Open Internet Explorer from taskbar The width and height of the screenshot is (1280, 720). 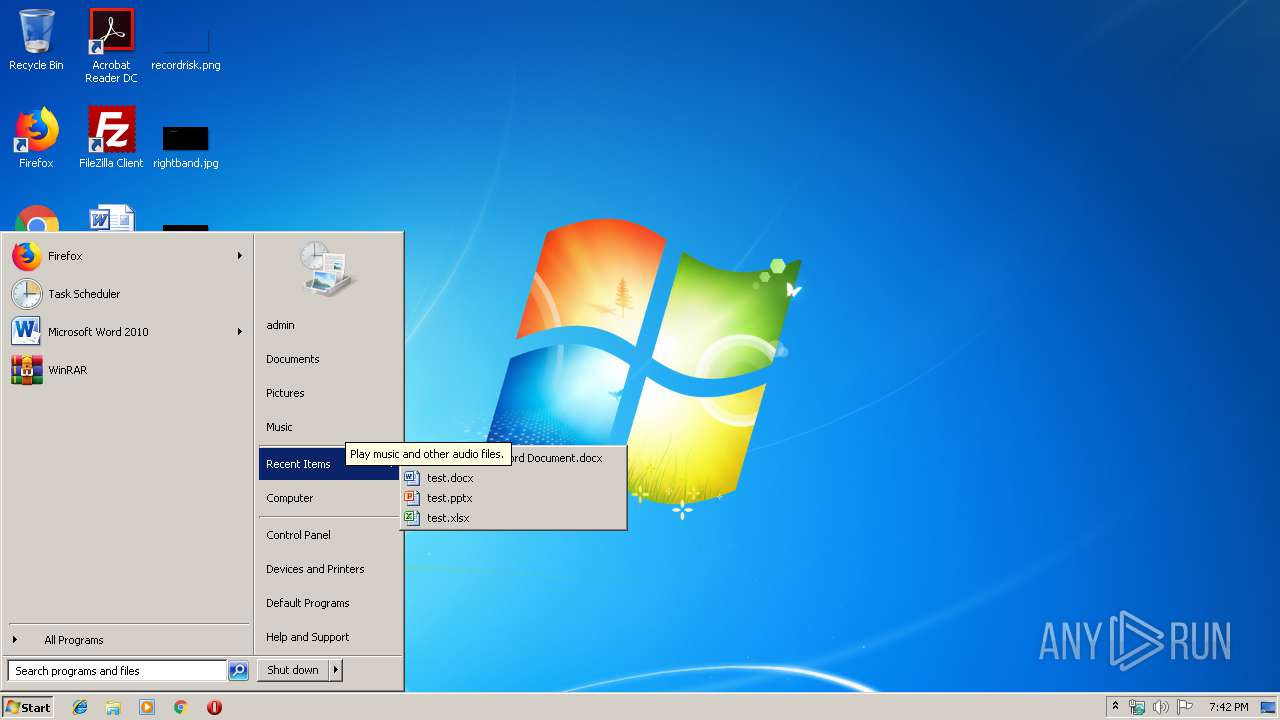pos(80,707)
